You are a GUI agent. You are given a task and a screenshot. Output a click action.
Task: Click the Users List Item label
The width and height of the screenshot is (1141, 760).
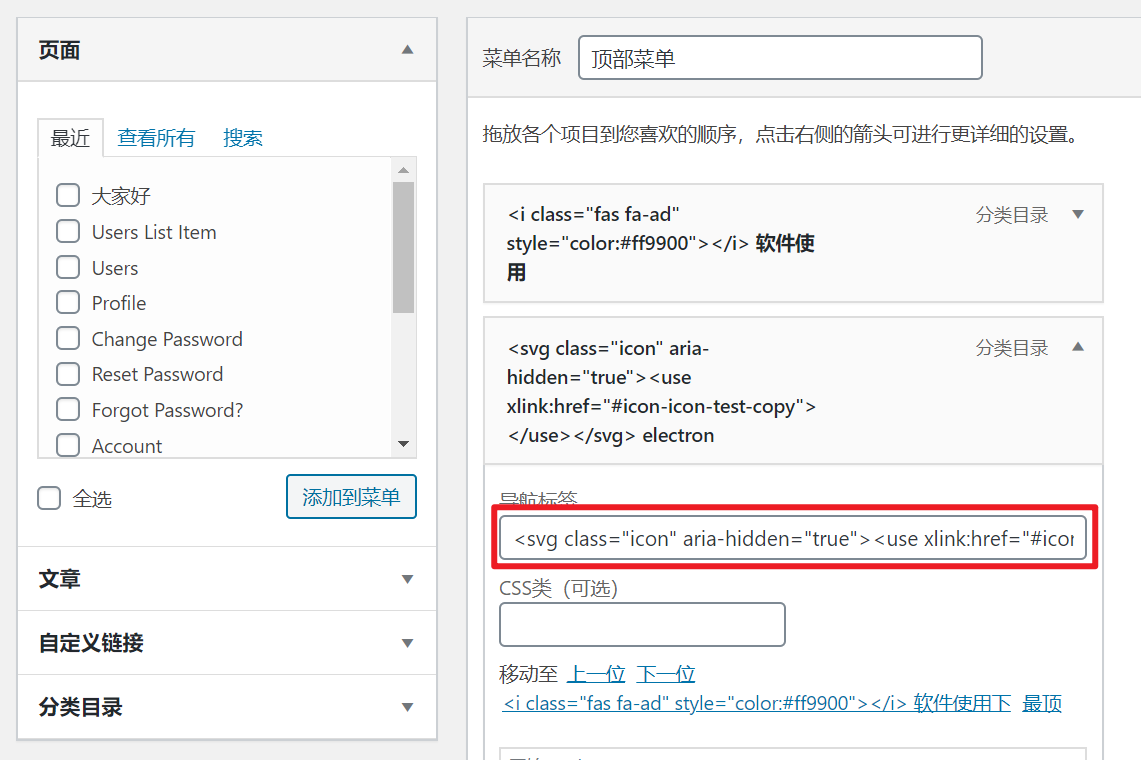click(x=154, y=232)
